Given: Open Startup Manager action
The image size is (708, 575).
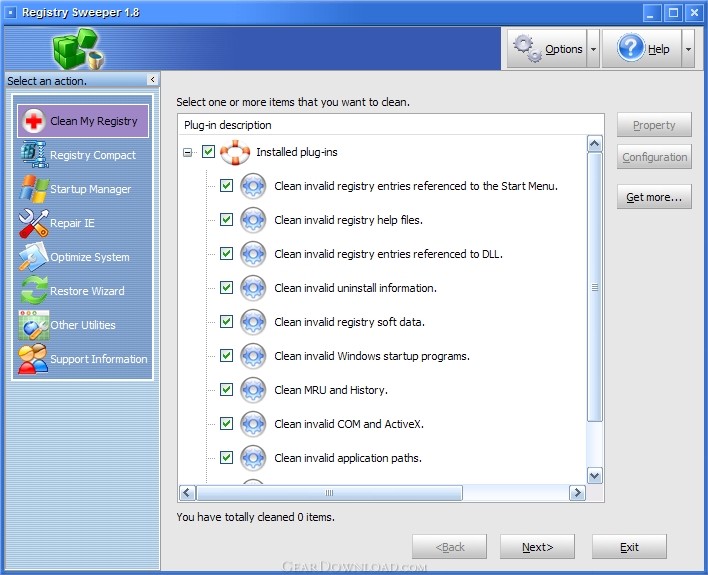Looking at the screenshot, I should tap(83, 189).
